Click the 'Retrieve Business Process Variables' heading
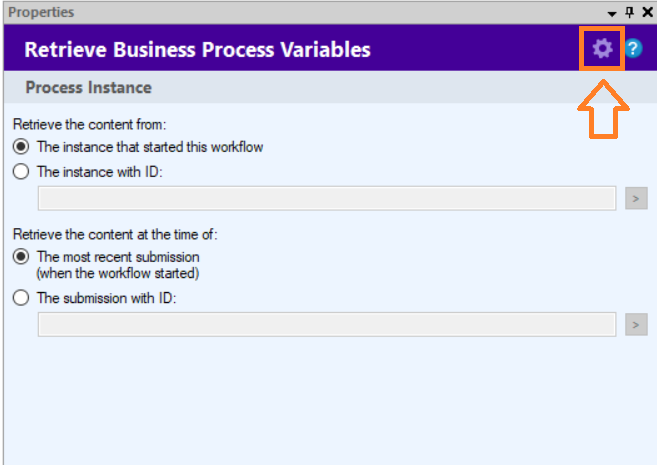This screenshot has width=657, height=465. point(197,49)
